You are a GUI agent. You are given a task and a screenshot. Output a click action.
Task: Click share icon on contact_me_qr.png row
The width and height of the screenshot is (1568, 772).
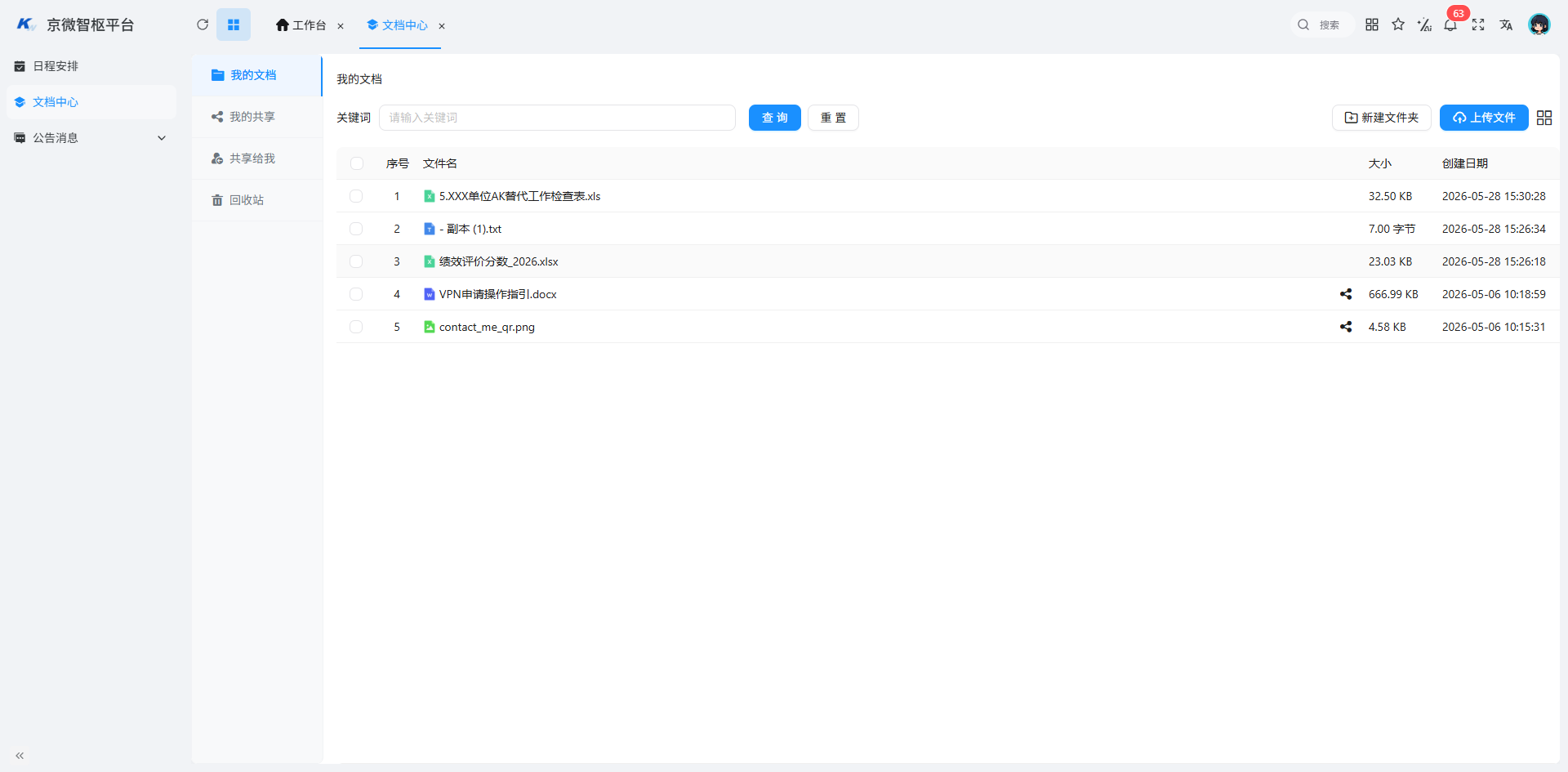point(1346,327)
